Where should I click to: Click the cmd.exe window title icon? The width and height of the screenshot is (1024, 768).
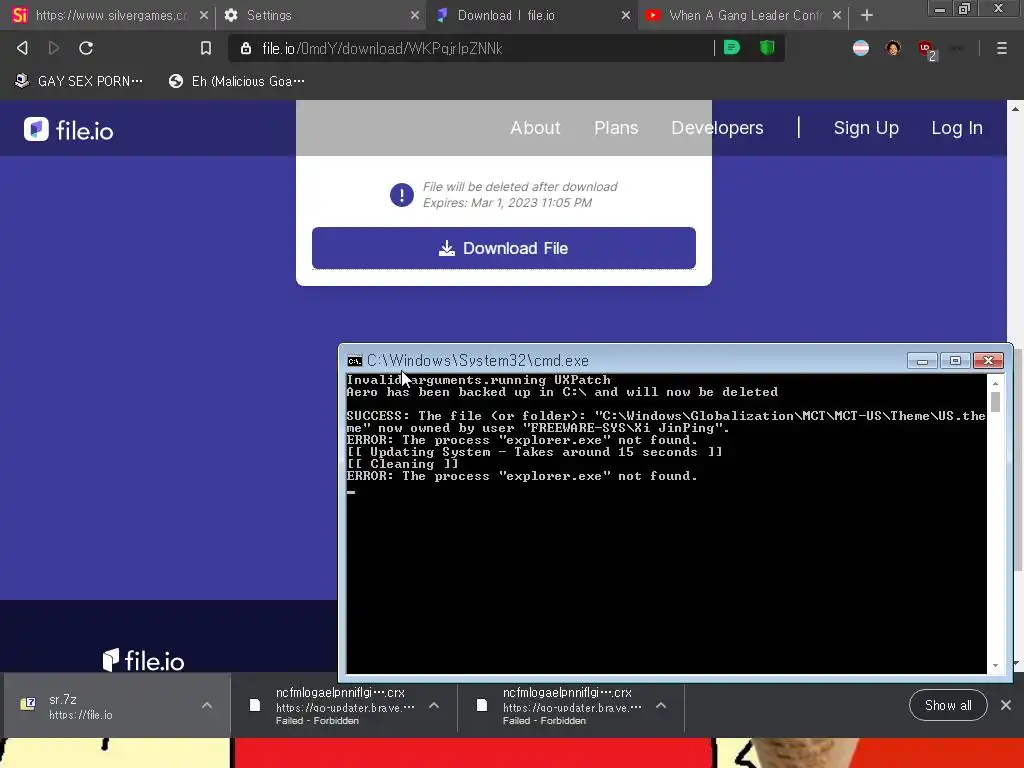(355, 360)
